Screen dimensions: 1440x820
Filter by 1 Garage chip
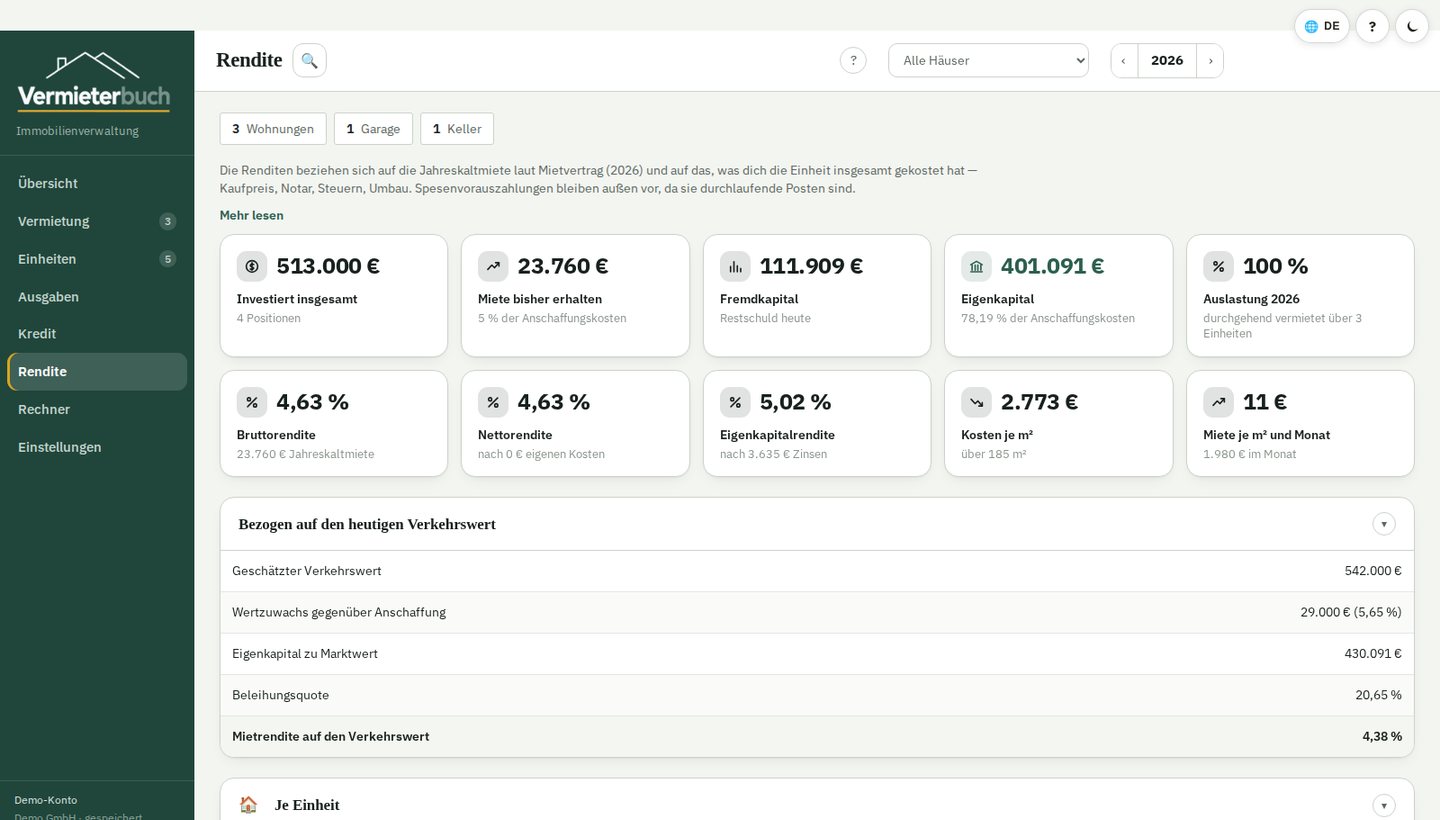pos(373,128)
